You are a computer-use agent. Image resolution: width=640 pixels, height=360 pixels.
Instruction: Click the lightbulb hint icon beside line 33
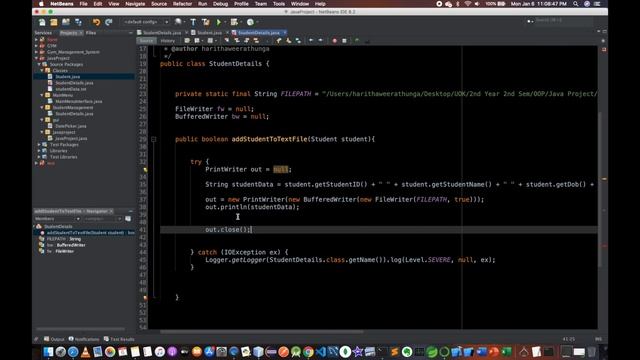pos(145,169)
